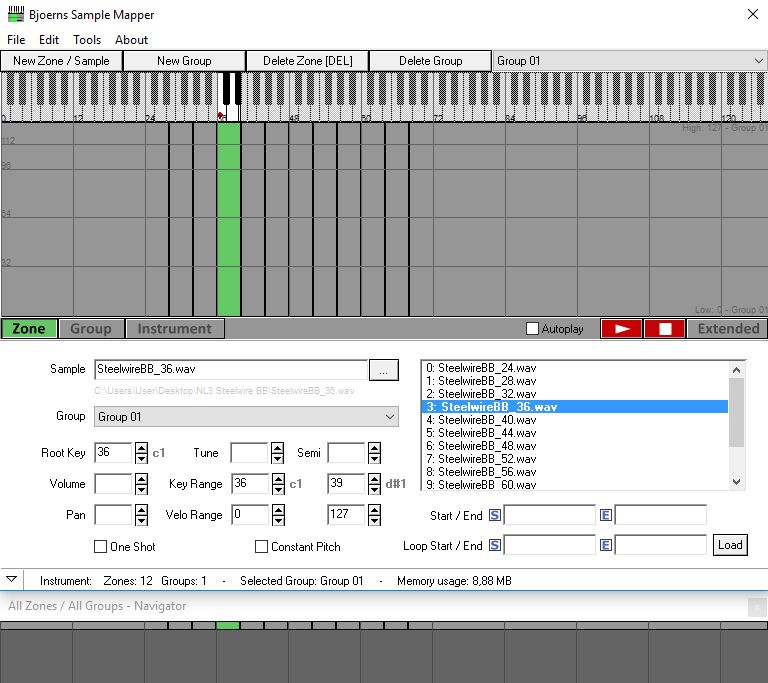Enable the One Shot checkbox
768x683 pixels.
coord(100,546)
